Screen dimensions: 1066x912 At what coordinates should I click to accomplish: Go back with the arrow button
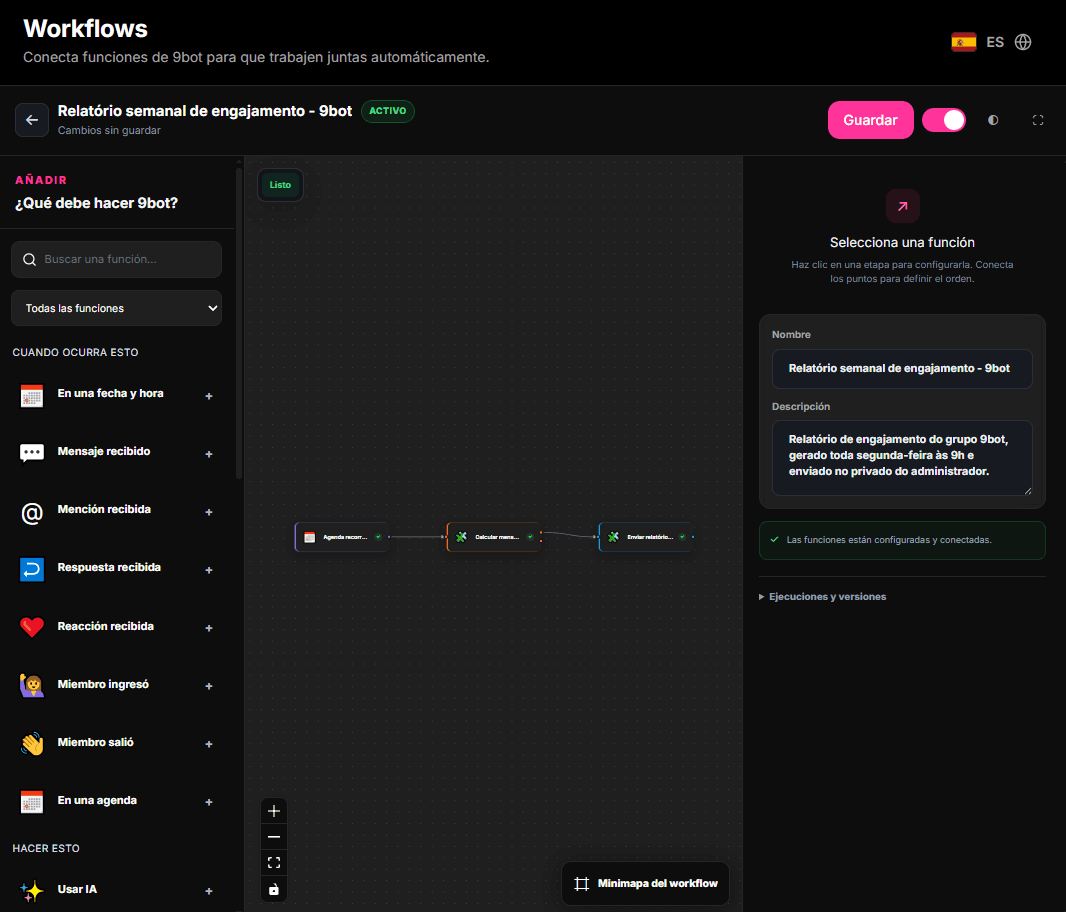[x=32, y=120]
